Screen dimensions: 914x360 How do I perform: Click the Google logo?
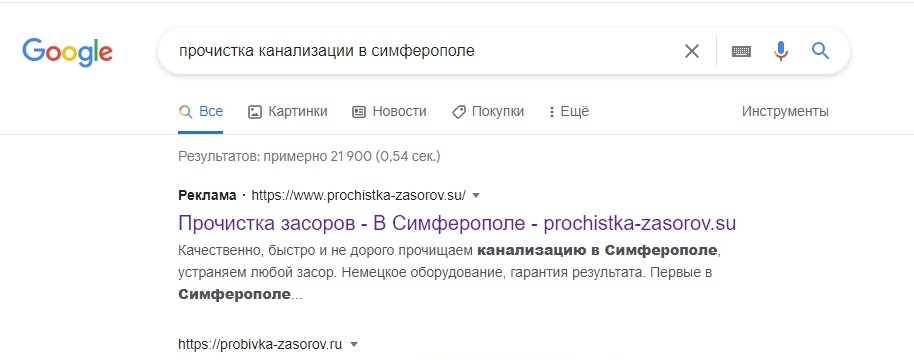pos(68,52)
